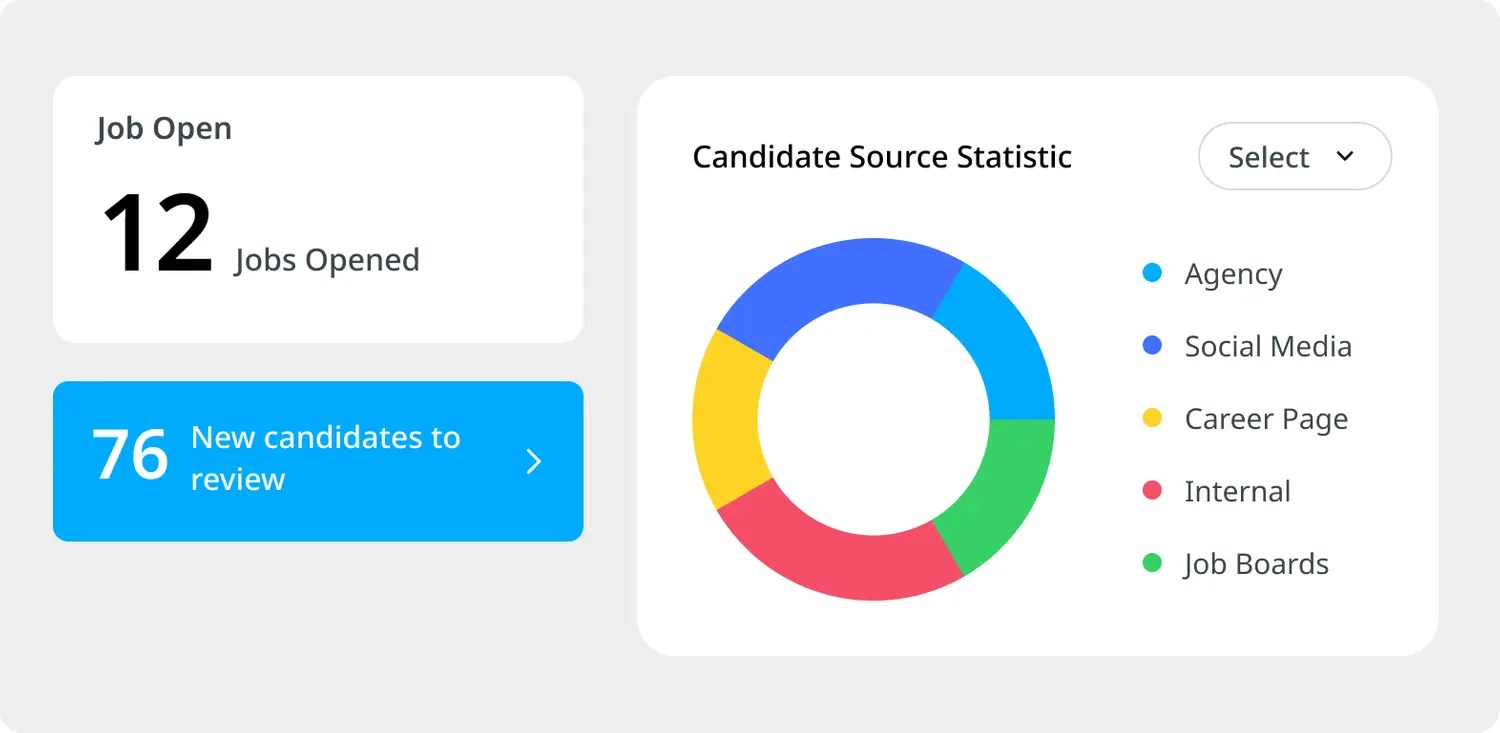Click the Career Page yellow legend dot

click(1152, 418)
